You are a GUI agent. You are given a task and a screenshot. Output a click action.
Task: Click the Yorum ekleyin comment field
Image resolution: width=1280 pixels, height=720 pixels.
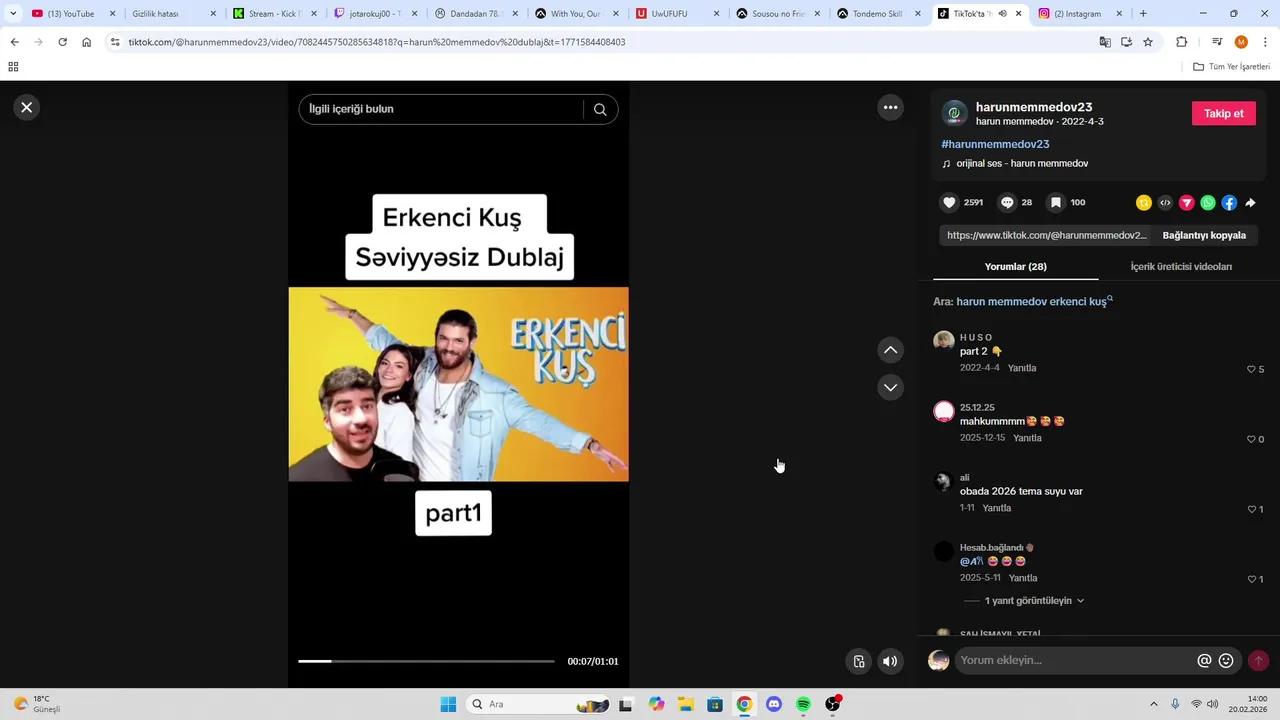coord(1075,660)
